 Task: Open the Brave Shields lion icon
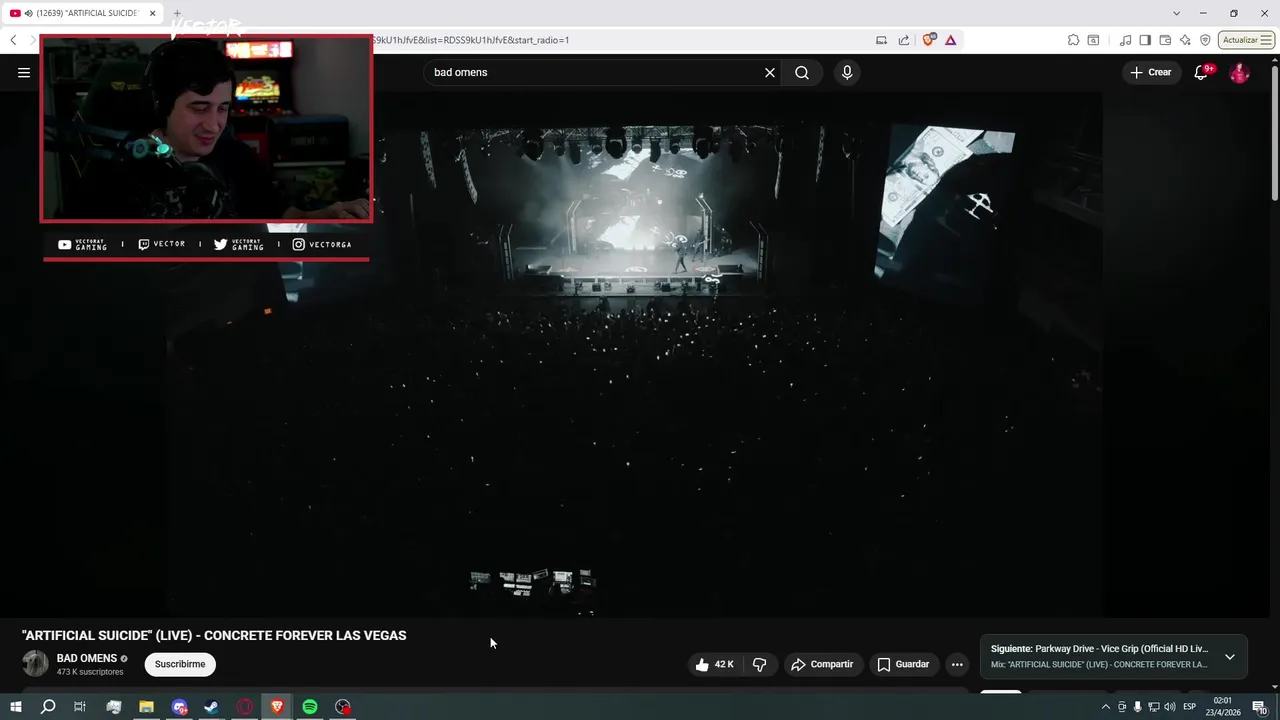tap(929, 40)
